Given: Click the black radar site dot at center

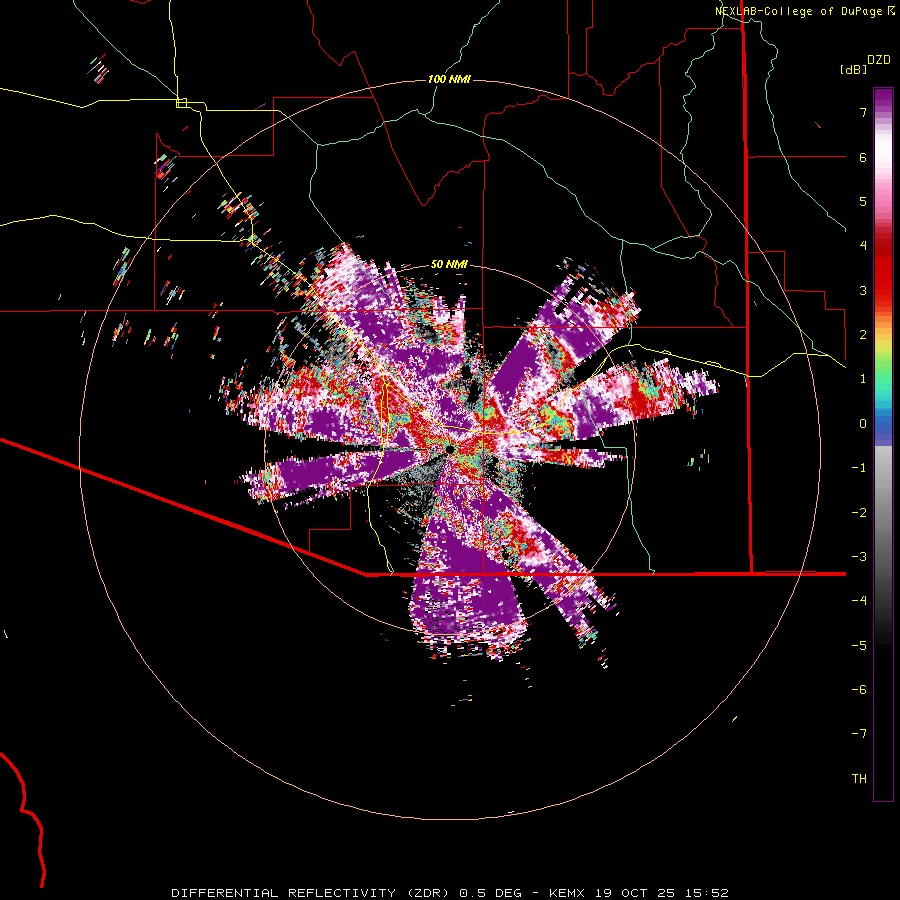Looking at the screenshot, I should point(450,448).
